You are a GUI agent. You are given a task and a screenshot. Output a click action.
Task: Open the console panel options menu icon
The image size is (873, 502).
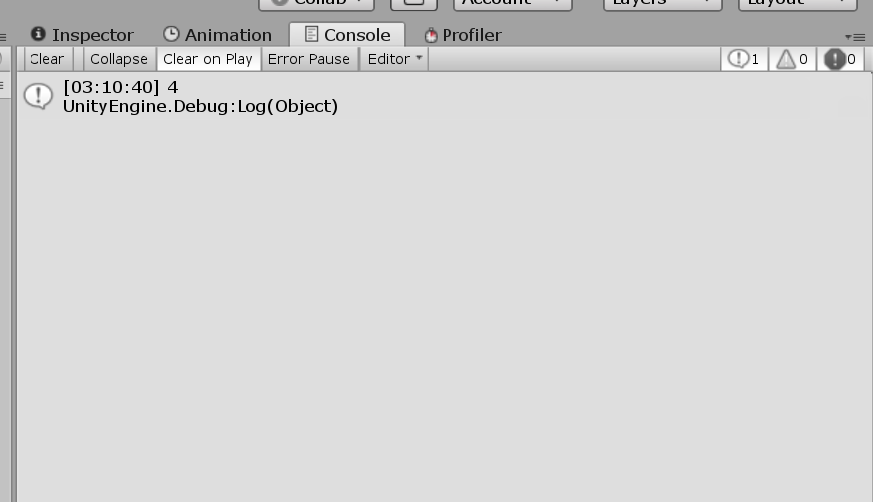click(856, 37)
